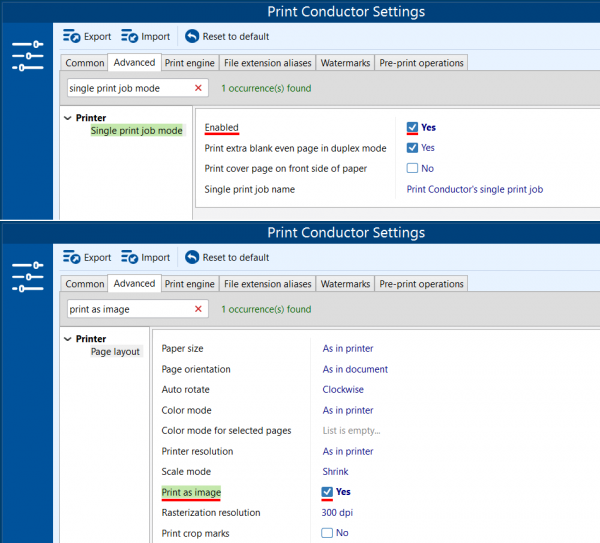Click the Export icon in the lower settings window
This screenshot has width=600, height=543.
click(72, 257)
